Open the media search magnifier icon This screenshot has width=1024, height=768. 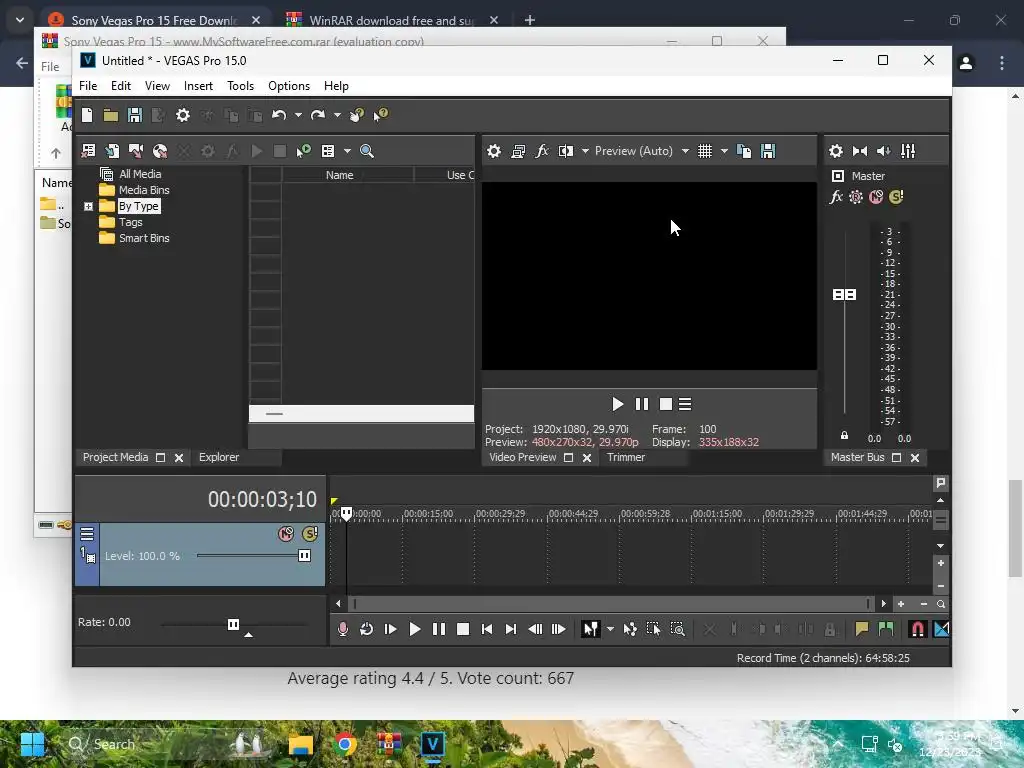click(367, 151)
